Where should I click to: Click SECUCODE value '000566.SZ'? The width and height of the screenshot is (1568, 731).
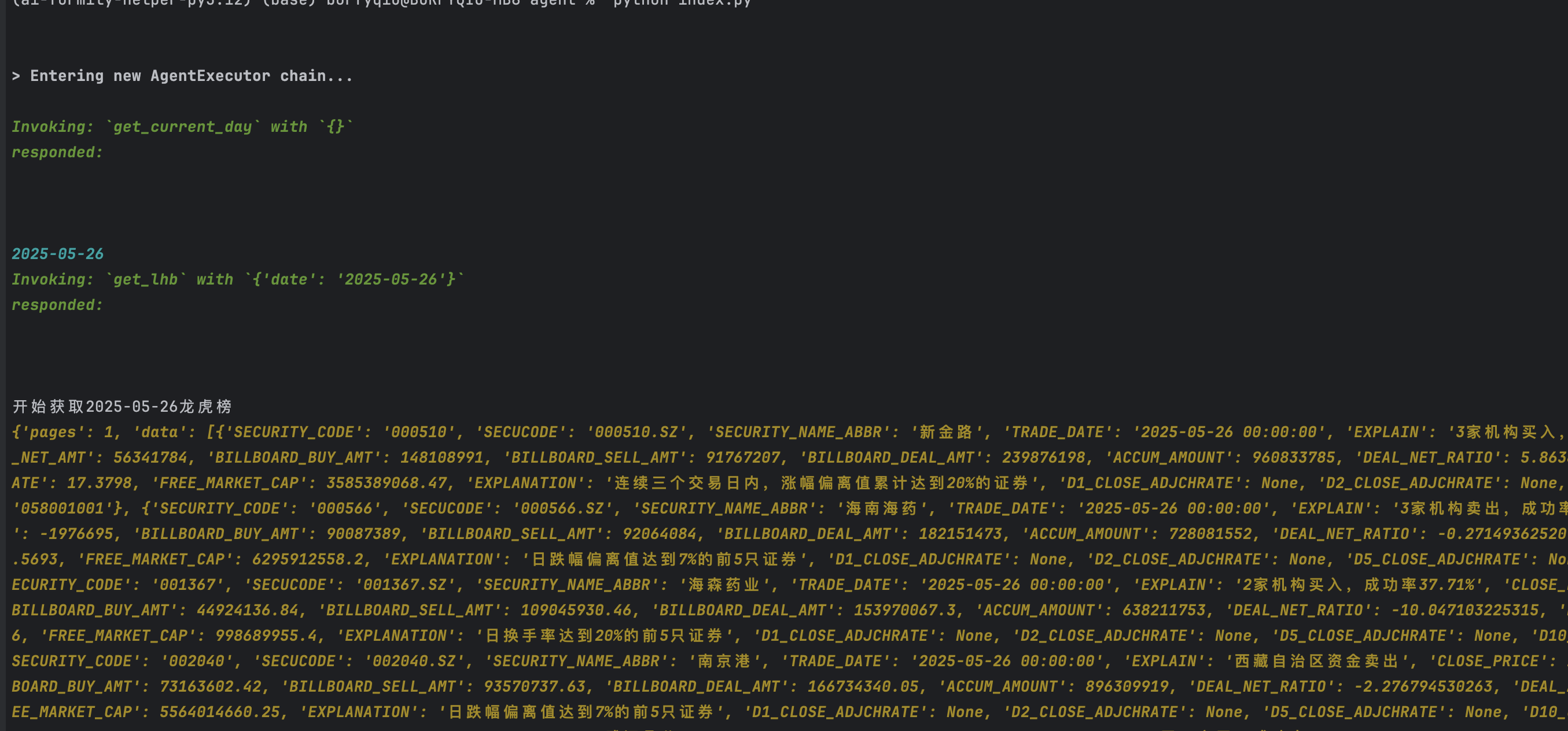(x=562, y=508)
